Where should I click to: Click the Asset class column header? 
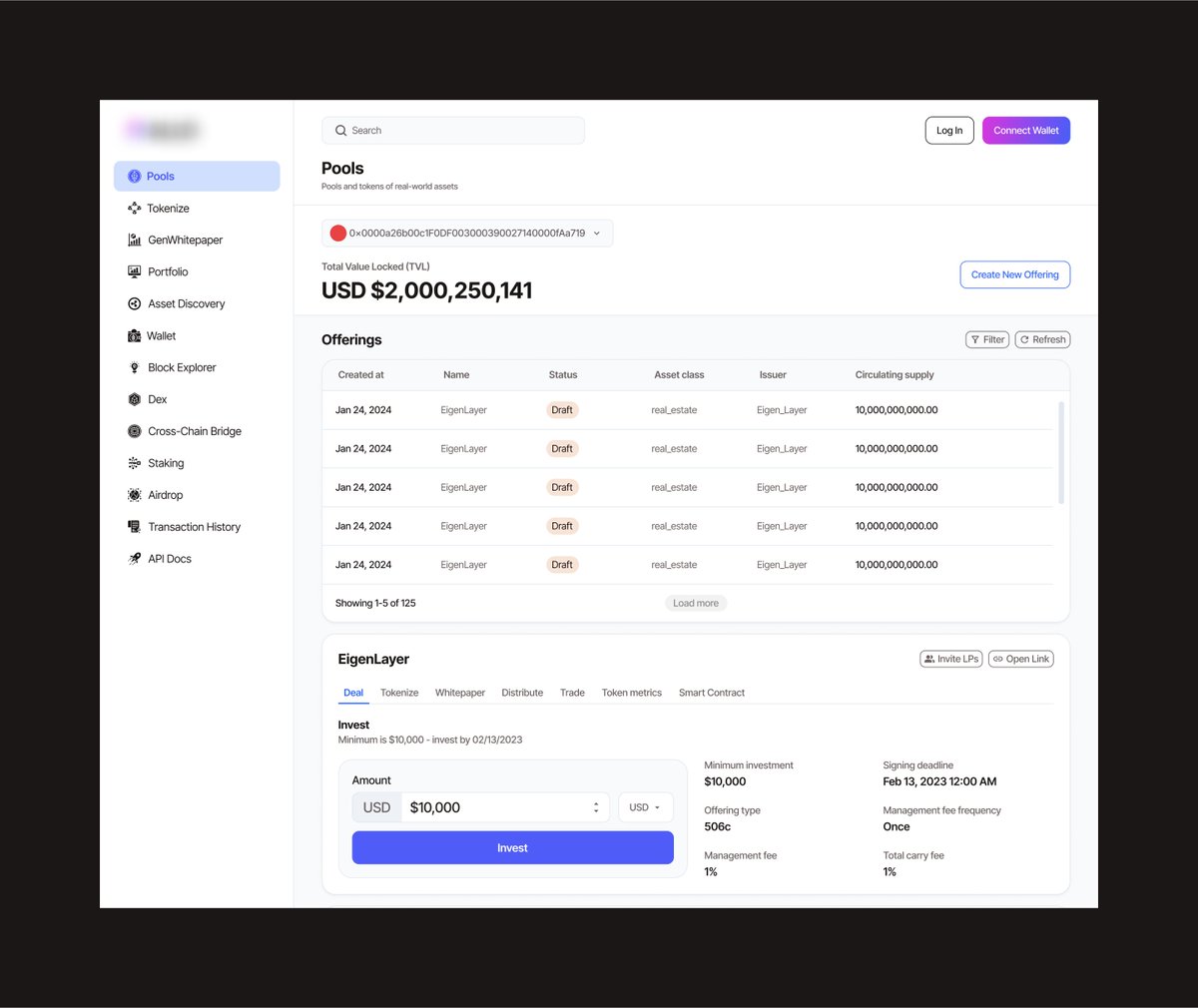tap(679, 375)
